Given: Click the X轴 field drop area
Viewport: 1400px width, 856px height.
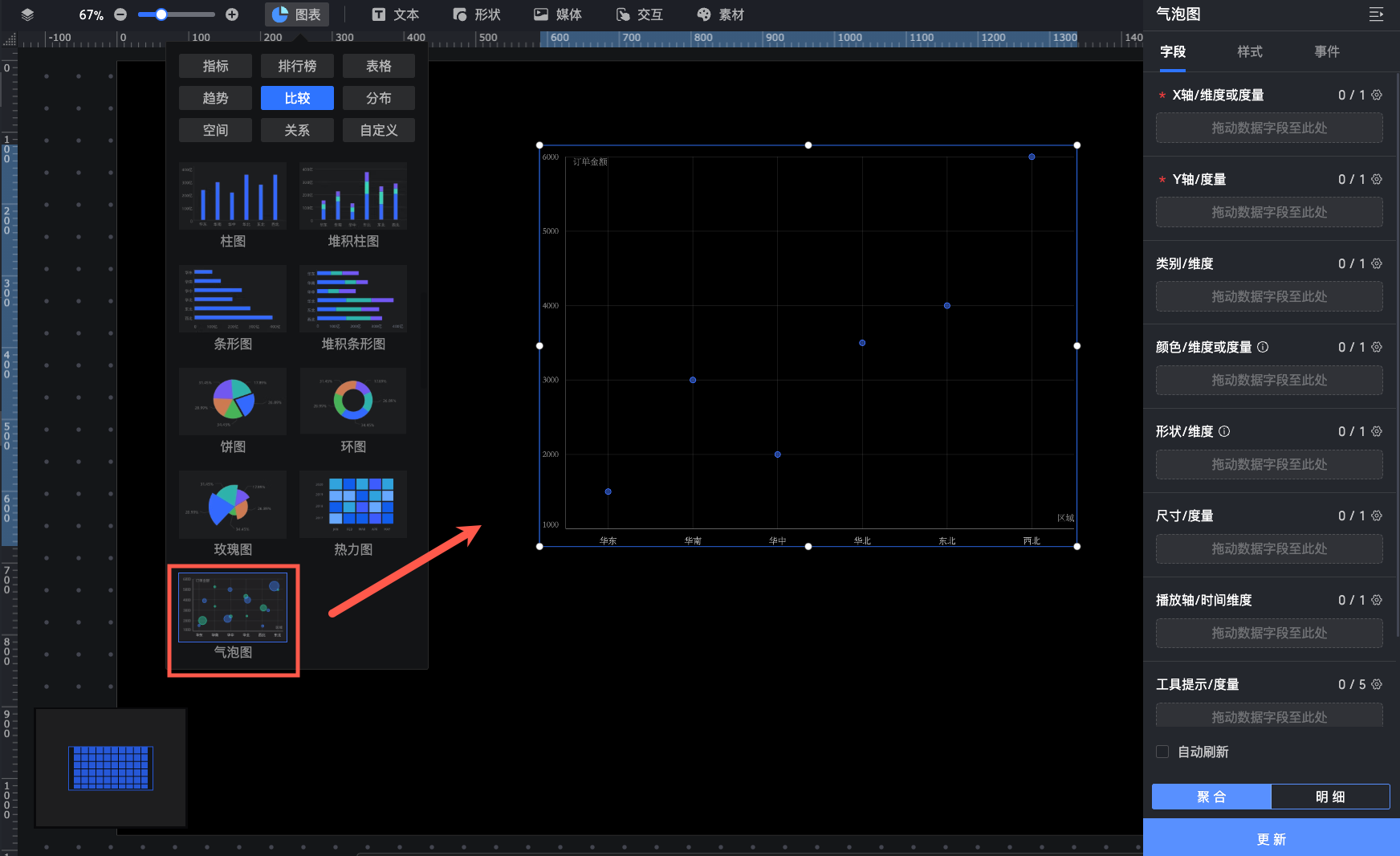Looking at the screenshot, I should coord(1269,128).
